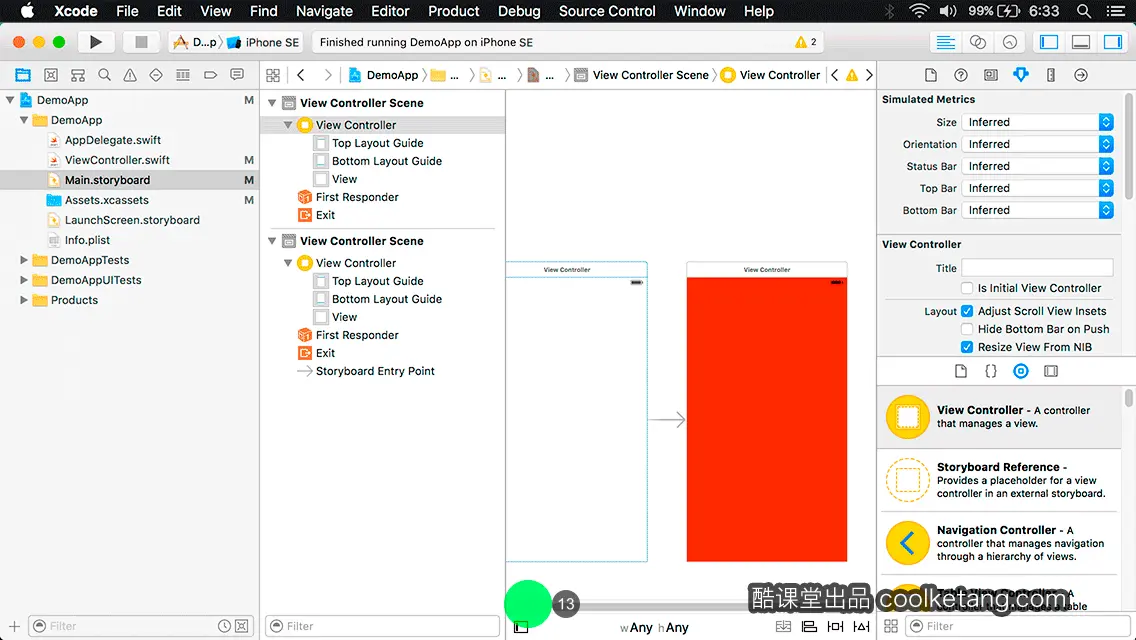Image resolution: width=1136 pixels, height=640 pixels.
Task: Open the Test navigator icon
Action: [156, 75]
